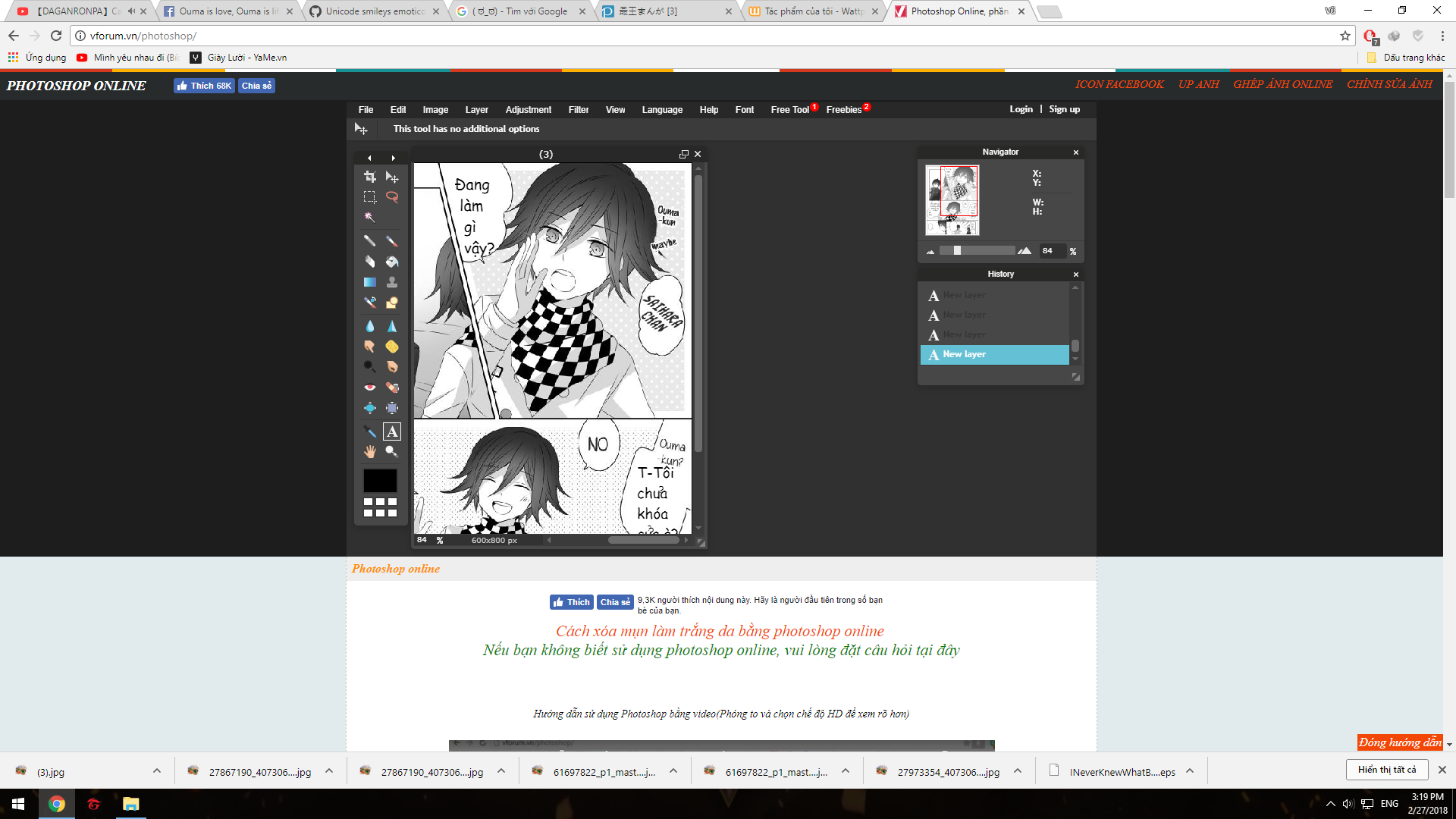The image size is (1456, 819).
Task: Close the History panel
Action: tap(1075, 275)
